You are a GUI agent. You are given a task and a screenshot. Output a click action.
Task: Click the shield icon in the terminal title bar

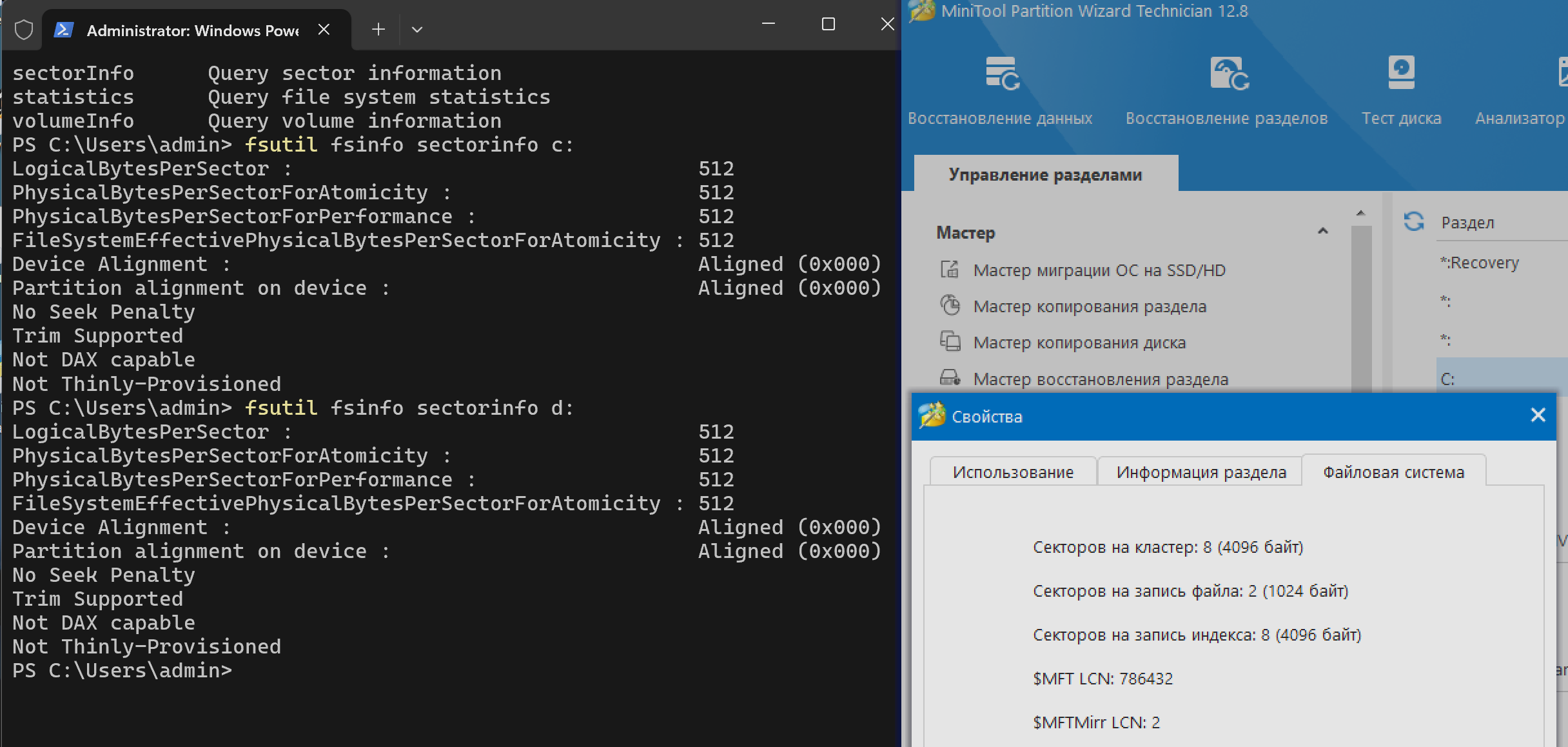coord(24,30)
